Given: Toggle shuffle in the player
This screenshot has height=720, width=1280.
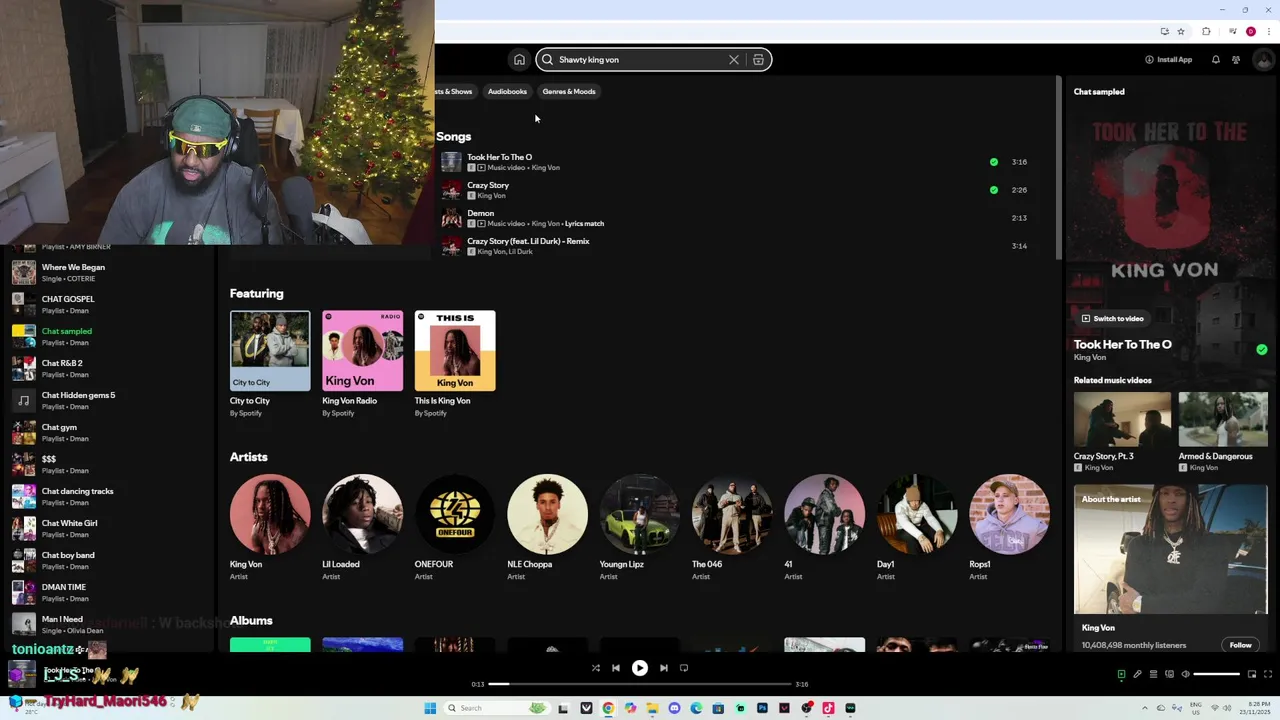Looking at the screenshot, I should (596, 668).
